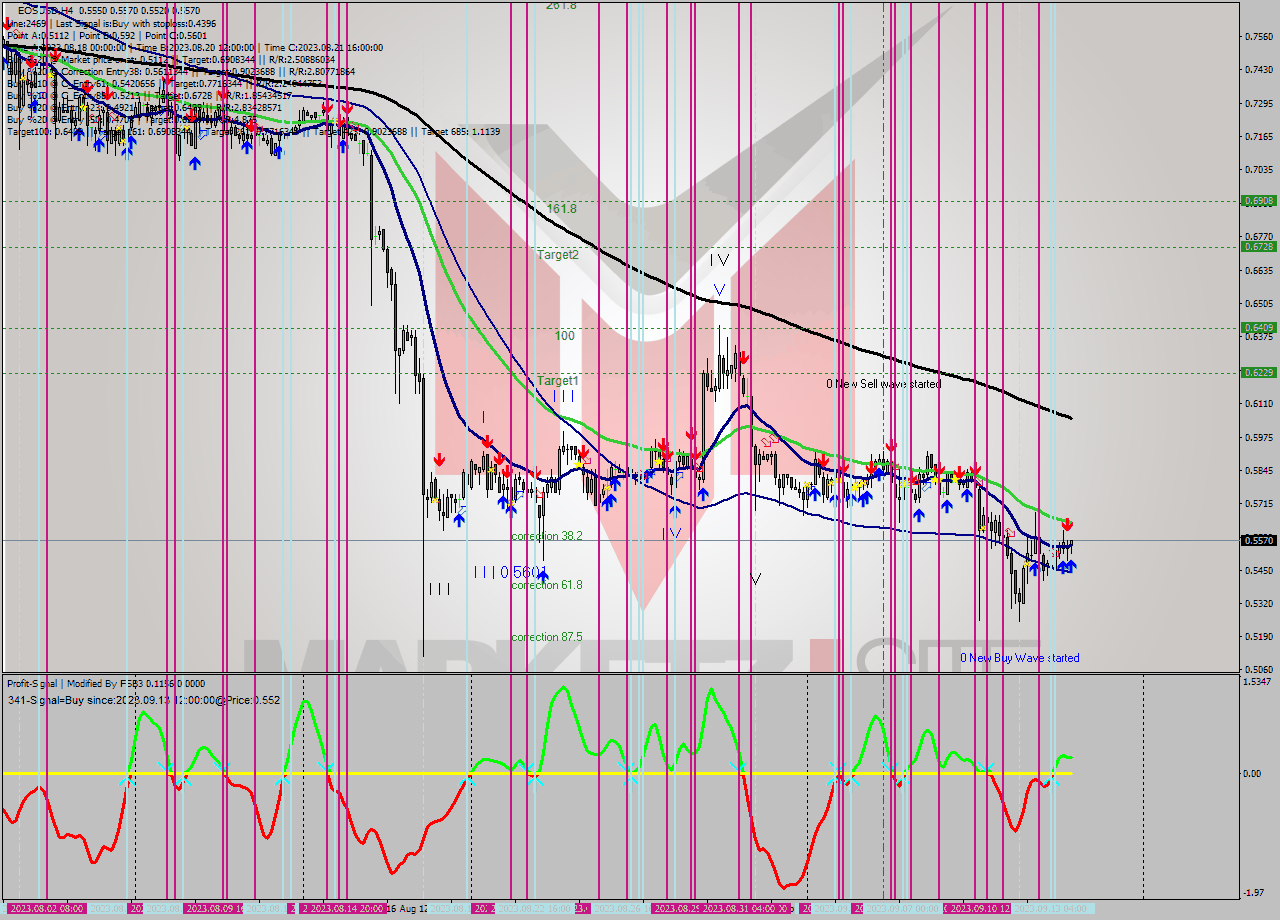Click the 0.5060 price axis label
The image size is (1280, 920).
(x=1258, y=669)
